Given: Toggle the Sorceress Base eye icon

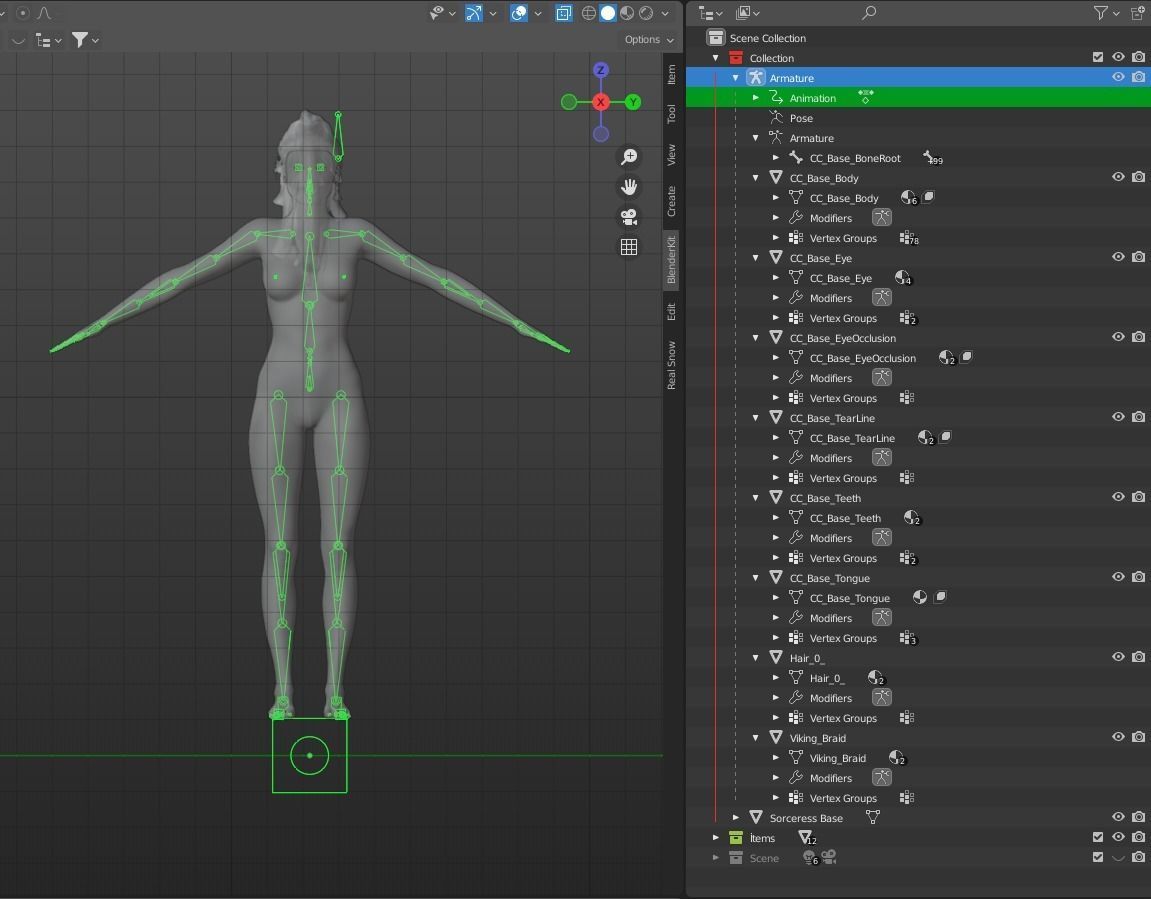Looking at the screenshot, I should click(1118, 817).
